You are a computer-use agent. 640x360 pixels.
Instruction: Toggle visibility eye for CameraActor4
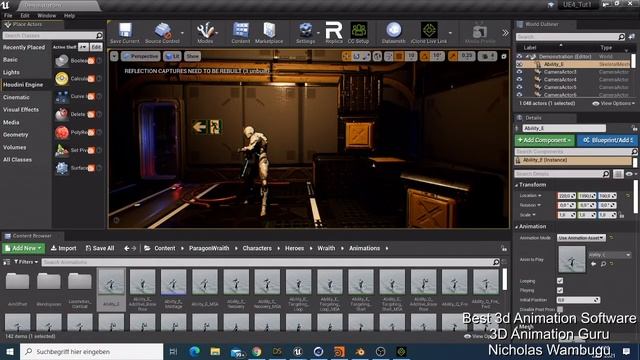(x=519, y=80)
